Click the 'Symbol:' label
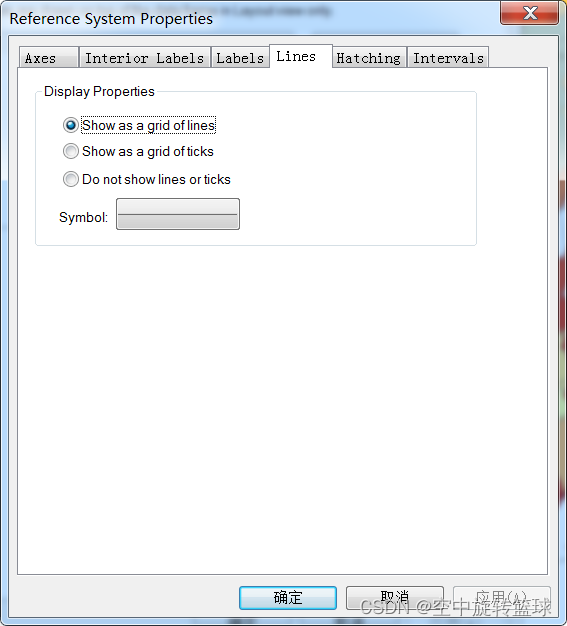Viewport: 567px width, 626px height. [x=83, y=218]
